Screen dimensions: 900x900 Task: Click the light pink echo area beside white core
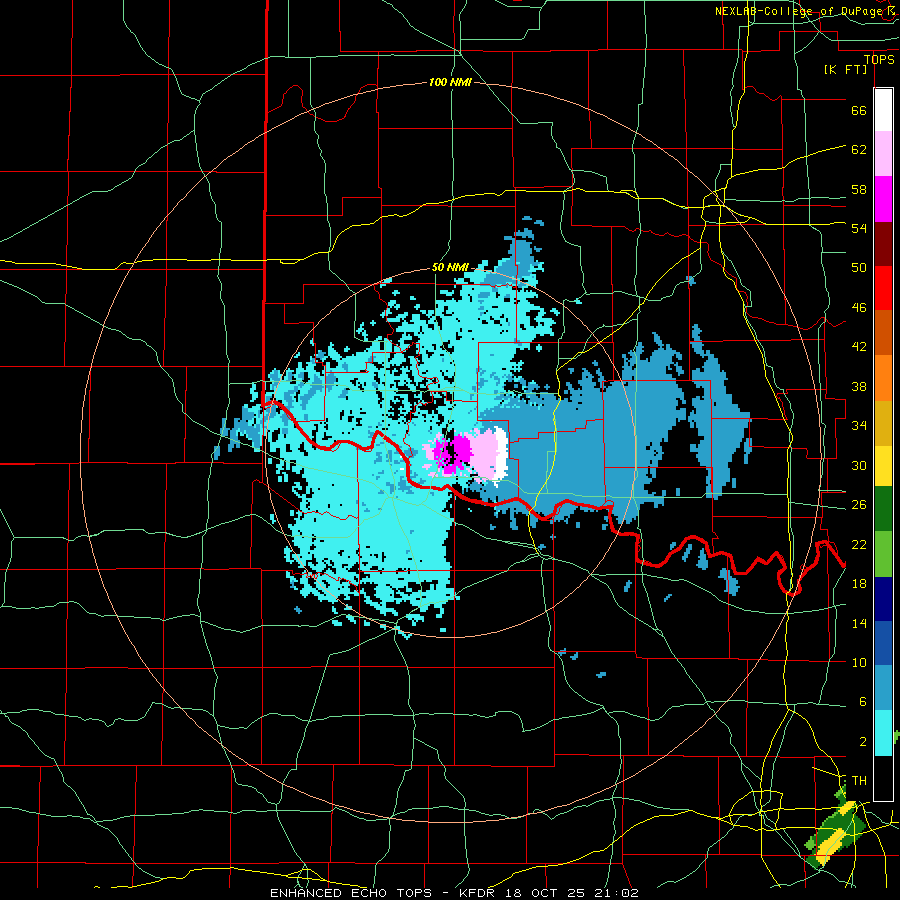tap(483, 455)
